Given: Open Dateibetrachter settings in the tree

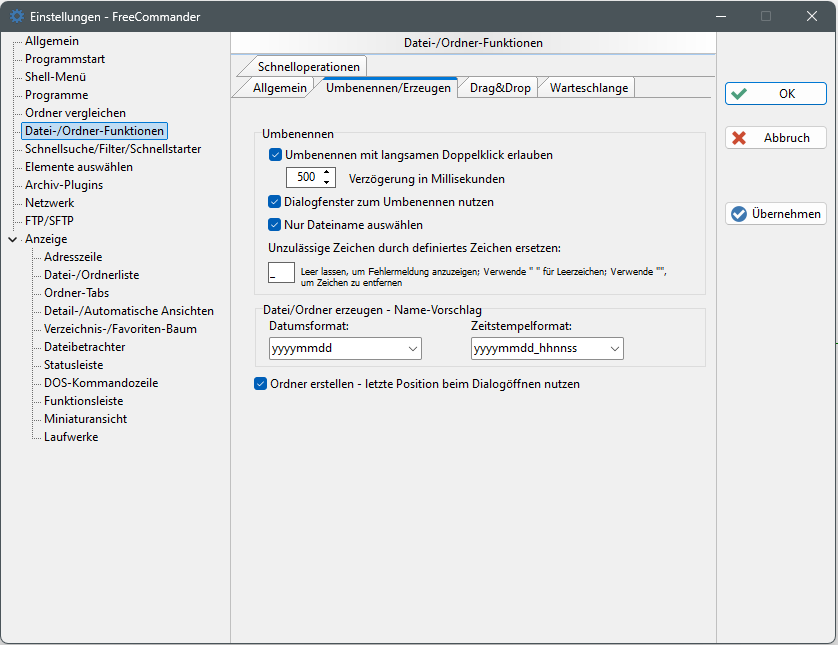Looking at the screenshot, I should (85, 347).
